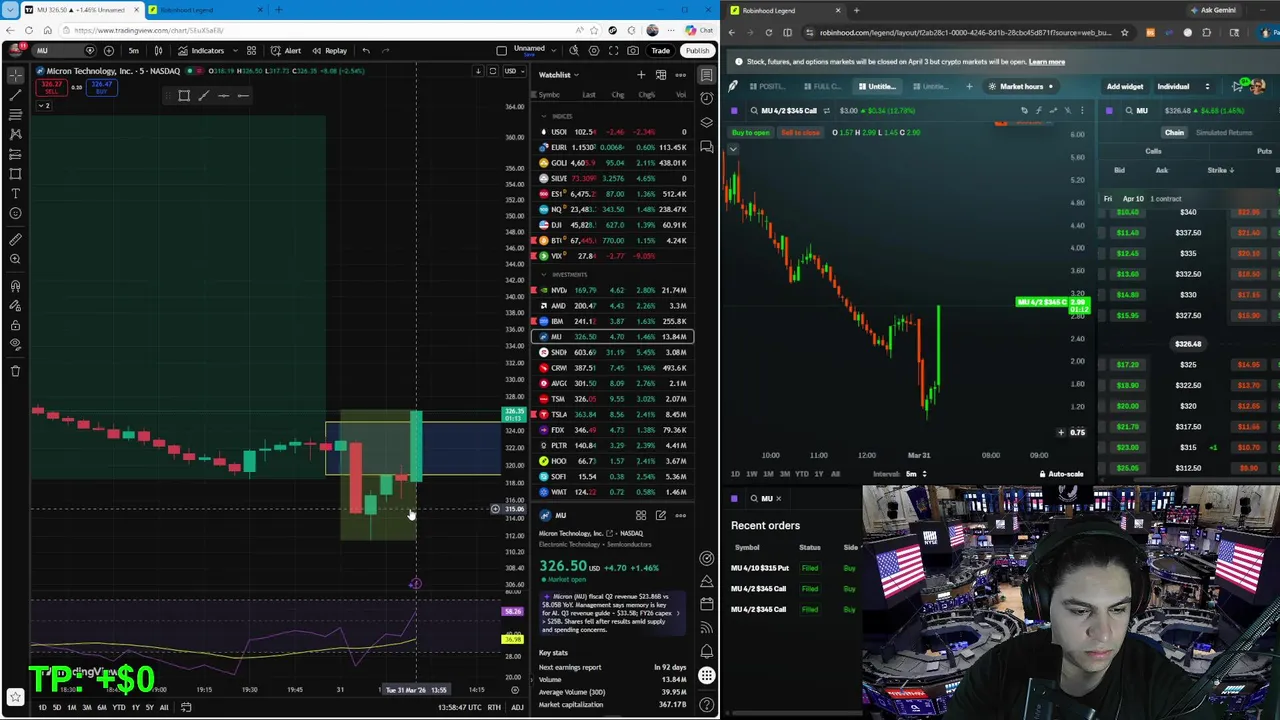Image resolution: width=1280 pixels, height=720 pixels.
Task: Open the Learn more link in Robinhood banner
Action: click(1047, 62)
